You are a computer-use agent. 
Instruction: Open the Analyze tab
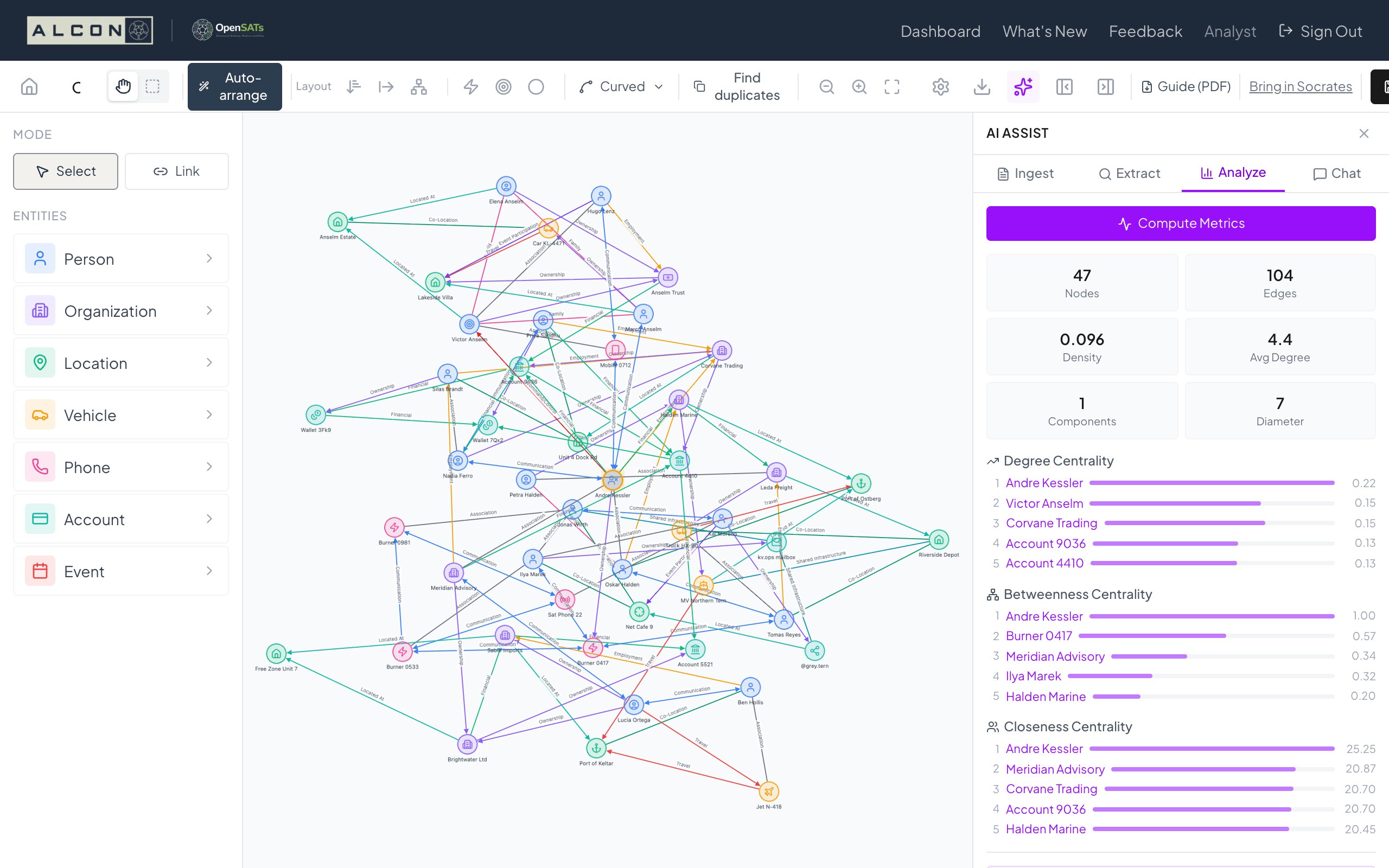click(x=1233, y=173)
